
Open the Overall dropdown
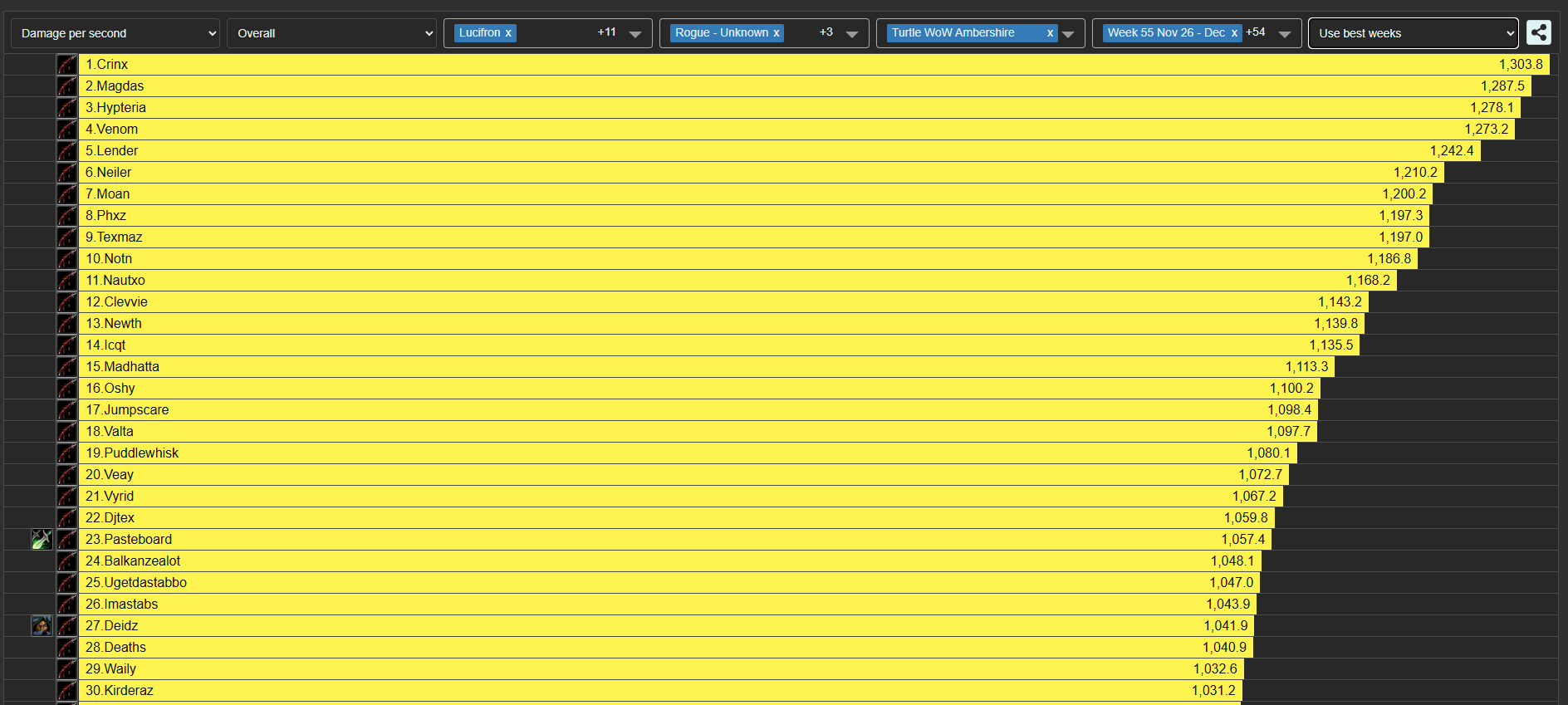coord(331,33)
